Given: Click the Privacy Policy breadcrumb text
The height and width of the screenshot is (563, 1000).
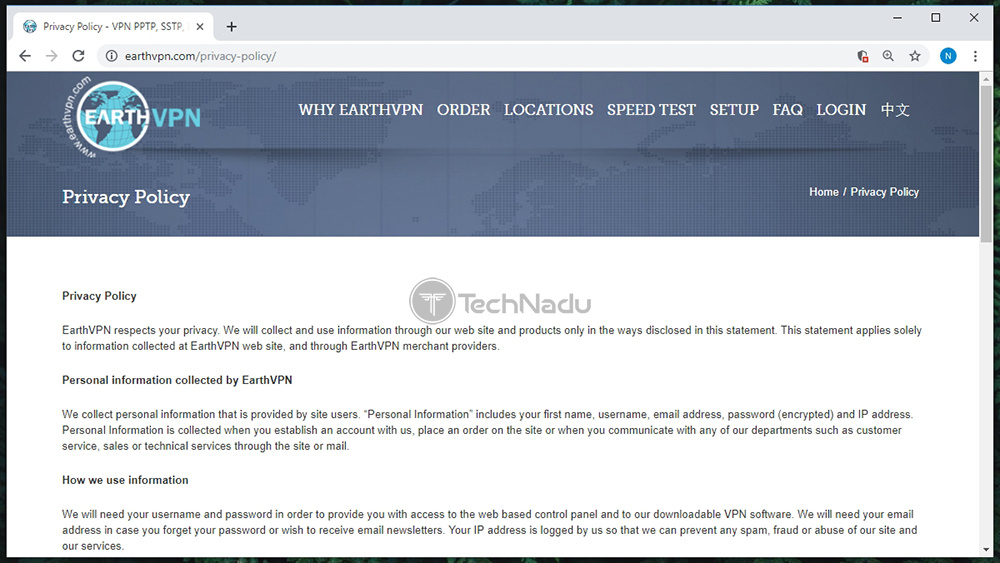Looking at the screenshot, I should (x=885, y=192).
